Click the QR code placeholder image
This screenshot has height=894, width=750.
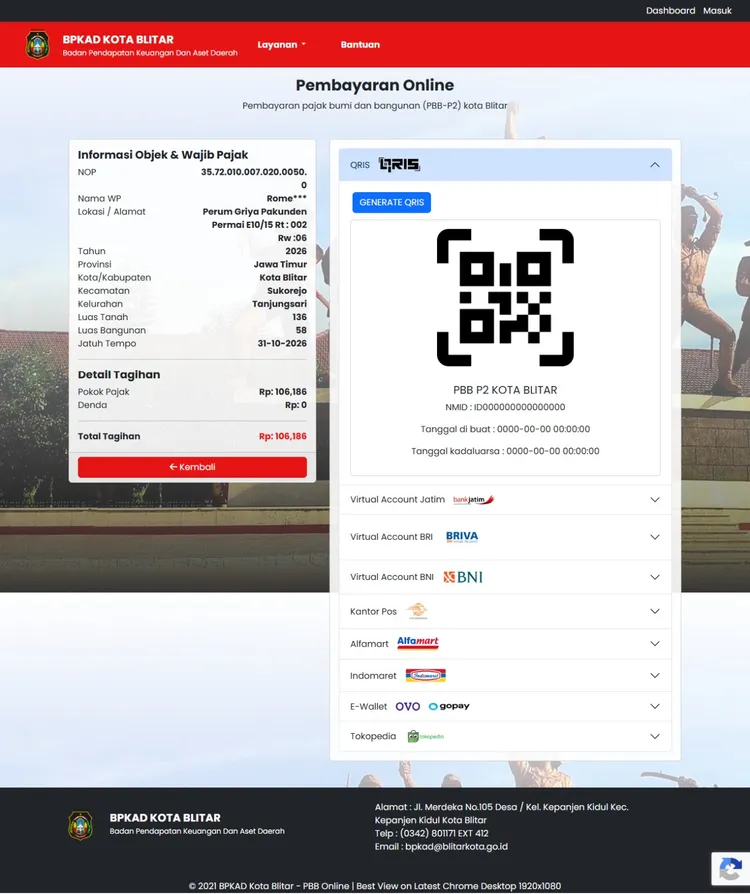point(505,297)
